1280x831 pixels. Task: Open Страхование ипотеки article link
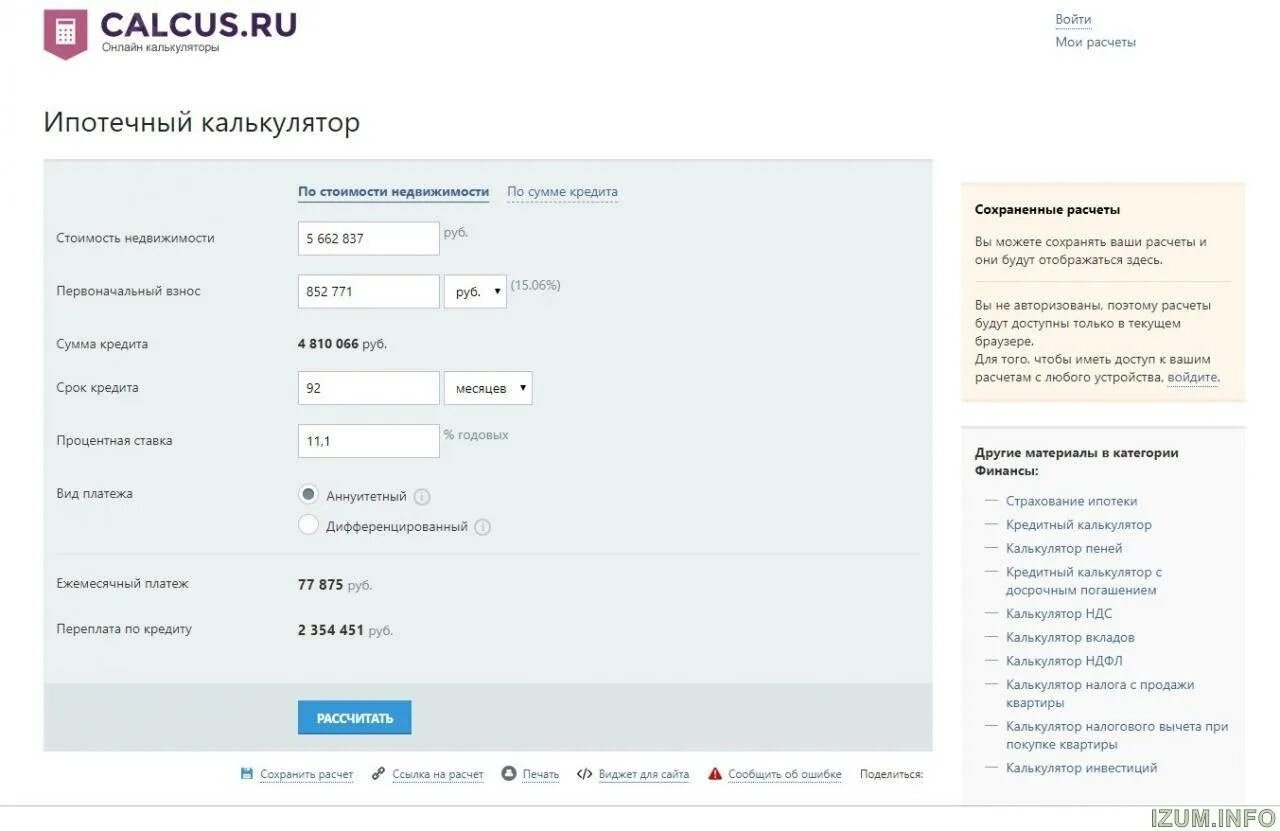click(x=1072, y=502)
